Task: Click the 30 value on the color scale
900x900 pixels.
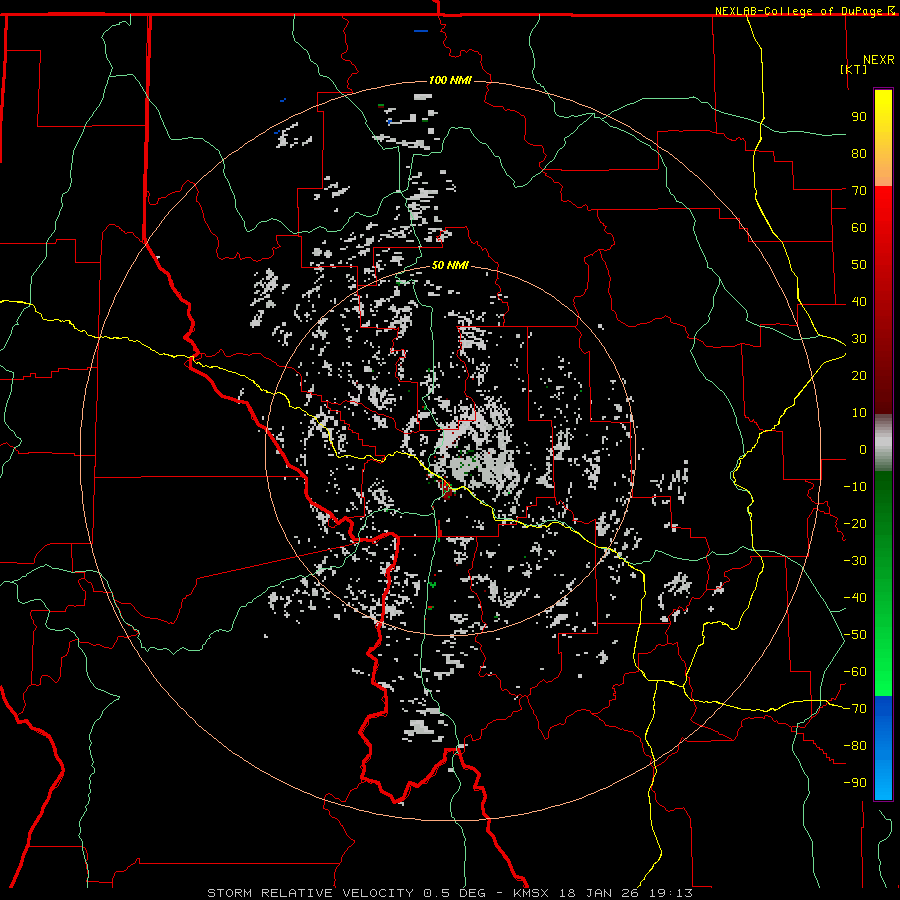Action: [859, 339]
